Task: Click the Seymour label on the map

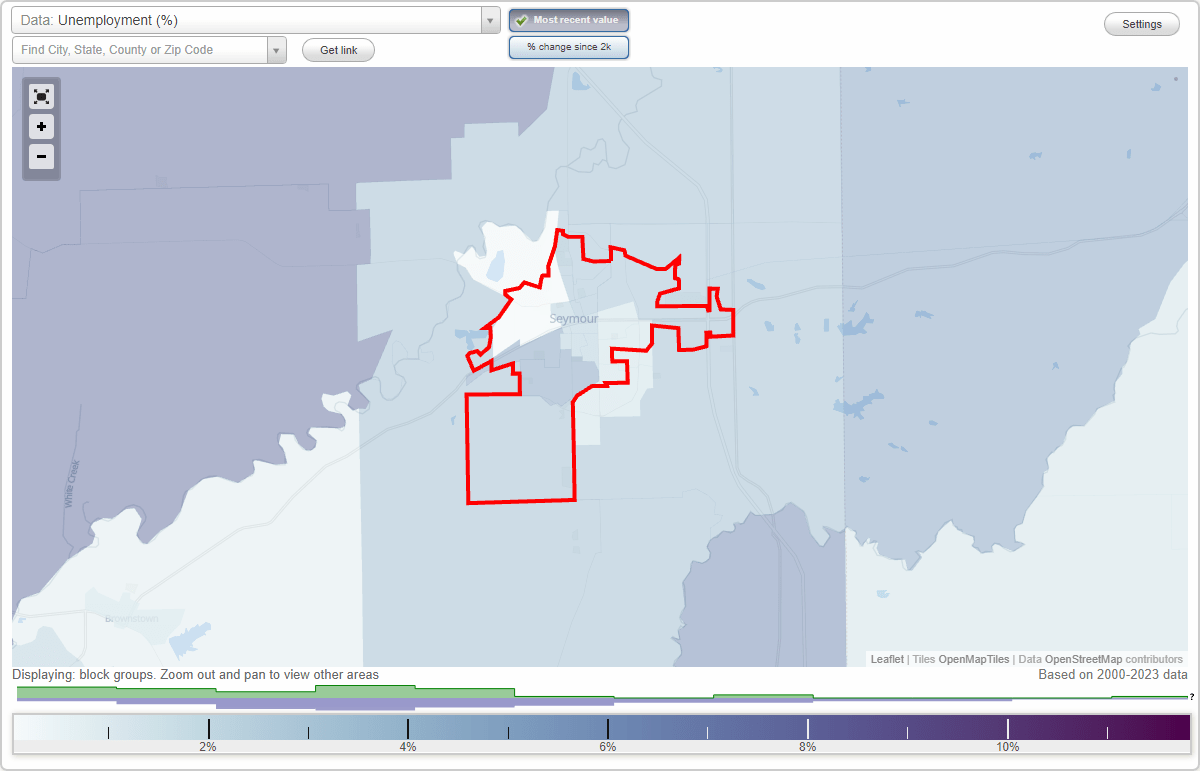Action: click(x=574, y=318)
